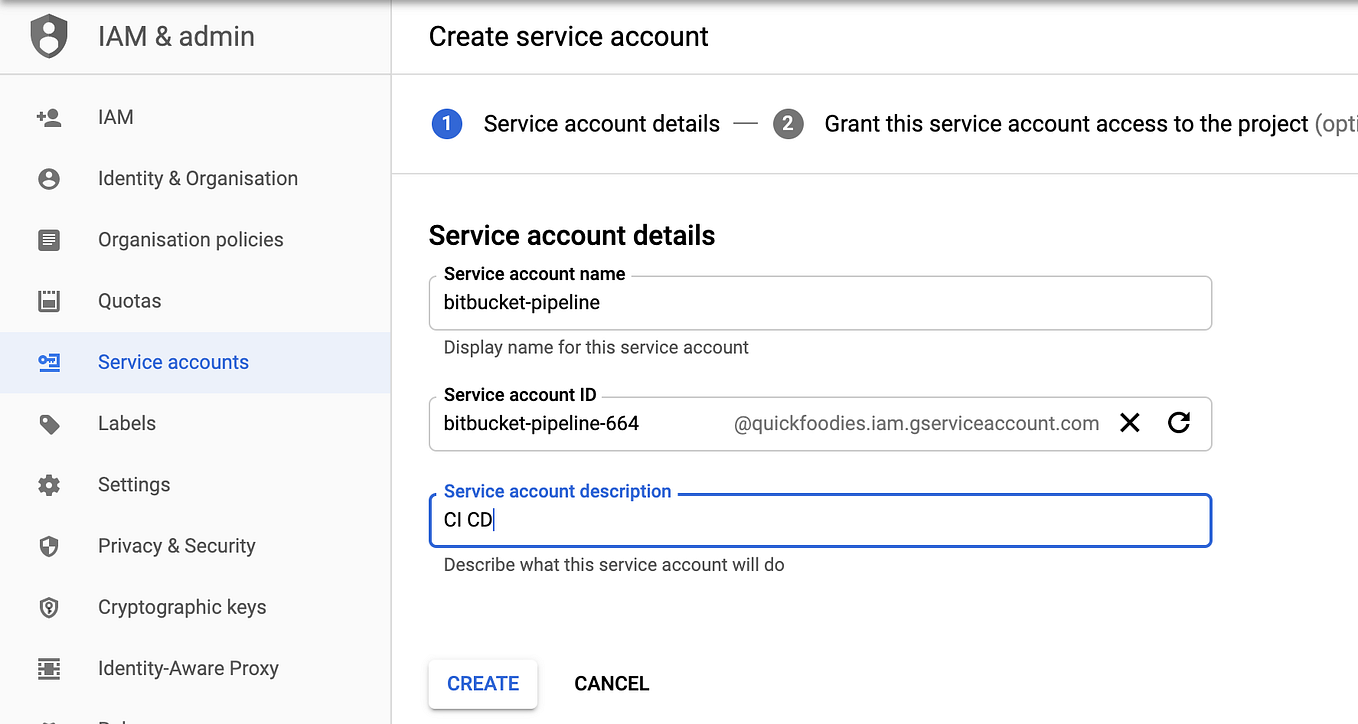
Task: Click into the Service account description field
Action: coord(820,520)
